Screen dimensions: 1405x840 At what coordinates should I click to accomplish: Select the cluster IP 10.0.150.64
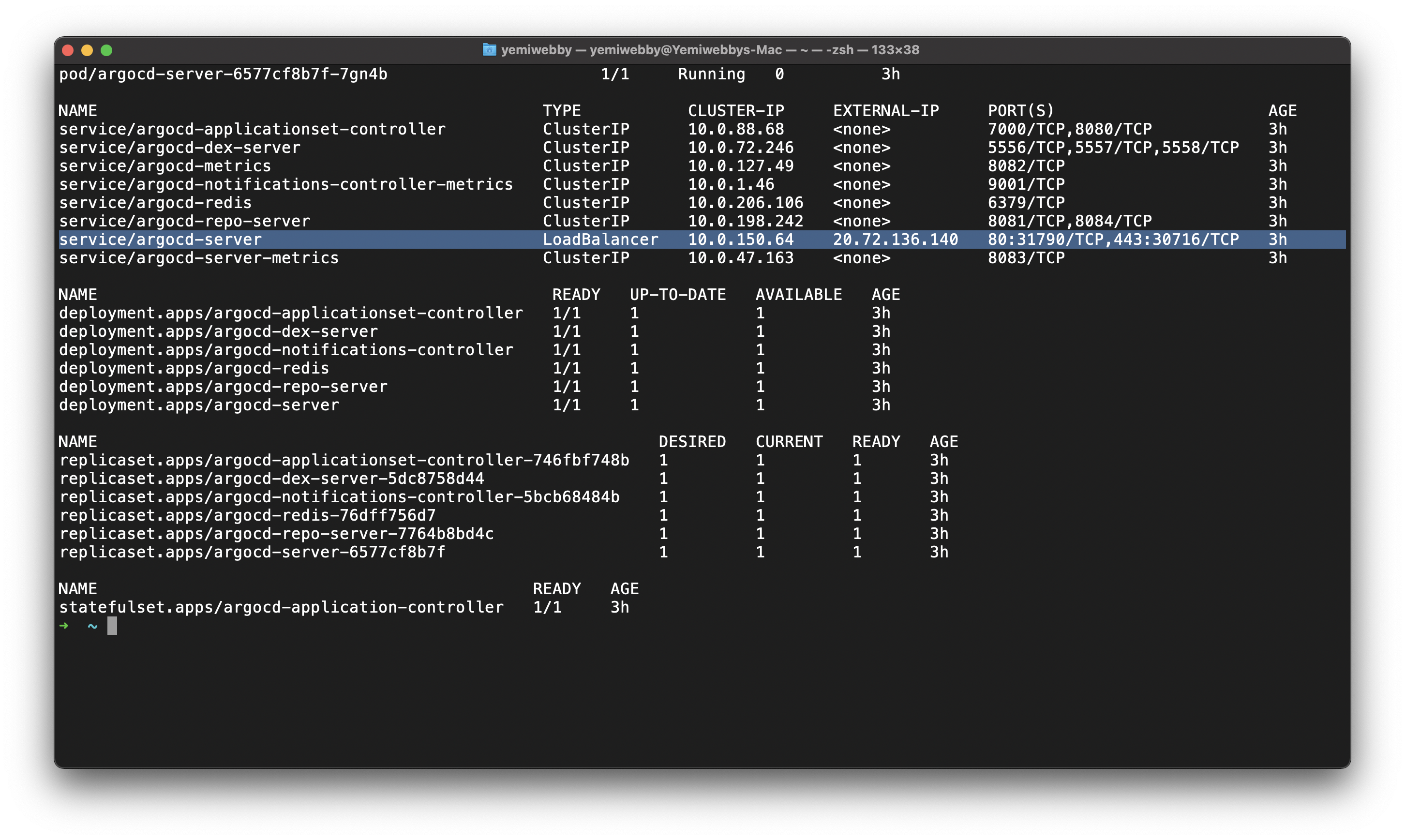click(741, 240)
